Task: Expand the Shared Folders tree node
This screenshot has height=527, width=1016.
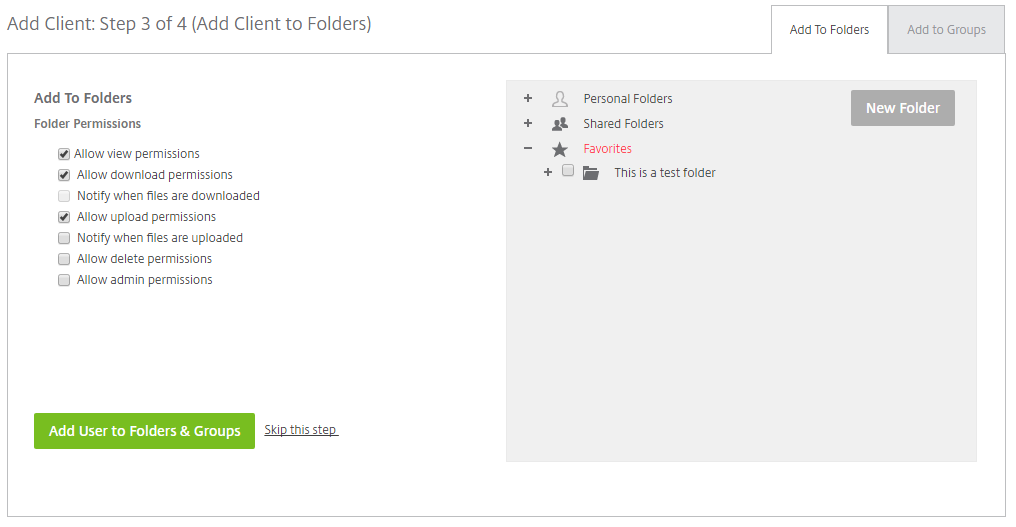Action: [x=528, y=123]
